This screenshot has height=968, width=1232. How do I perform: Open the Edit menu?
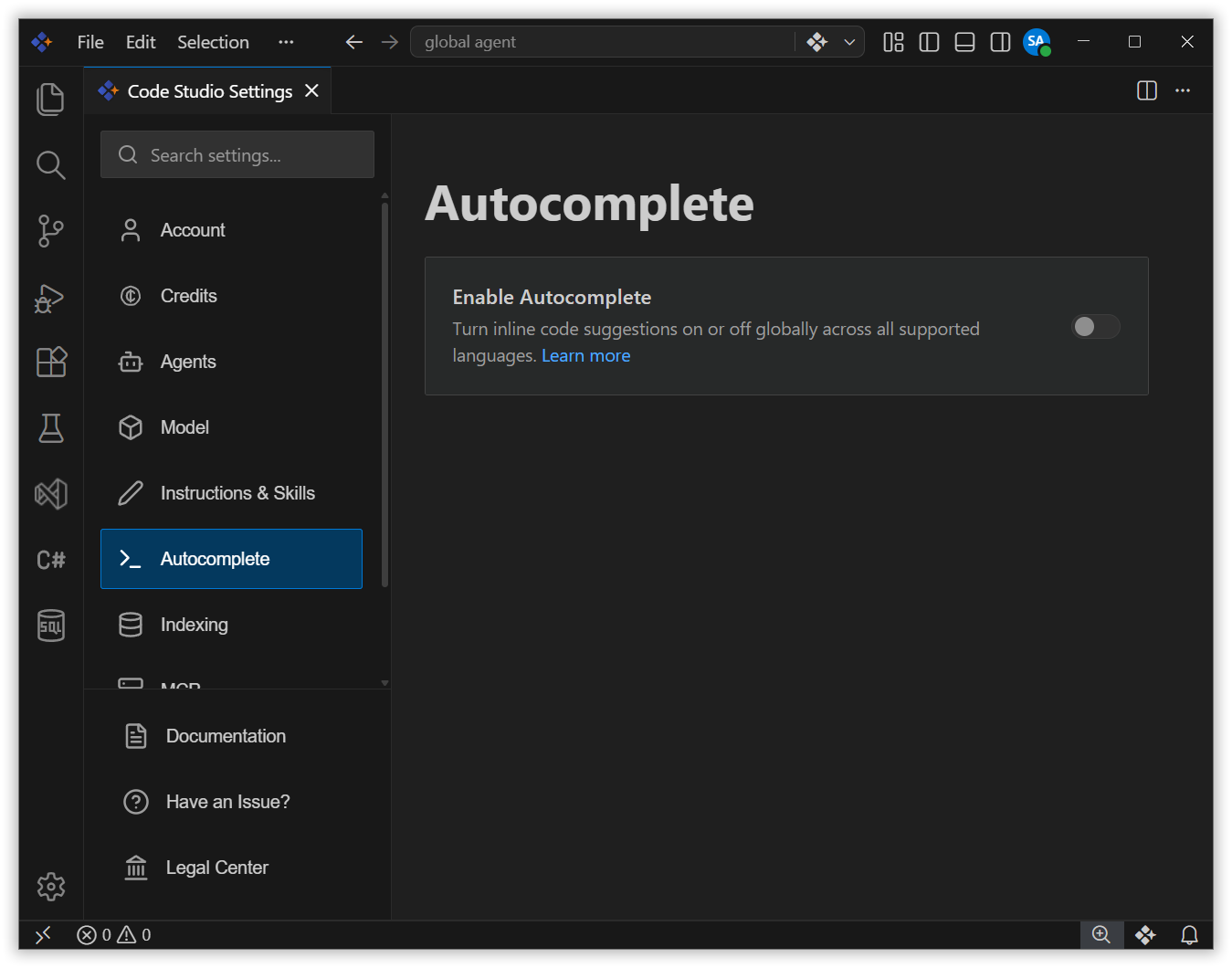coord(141,42)
